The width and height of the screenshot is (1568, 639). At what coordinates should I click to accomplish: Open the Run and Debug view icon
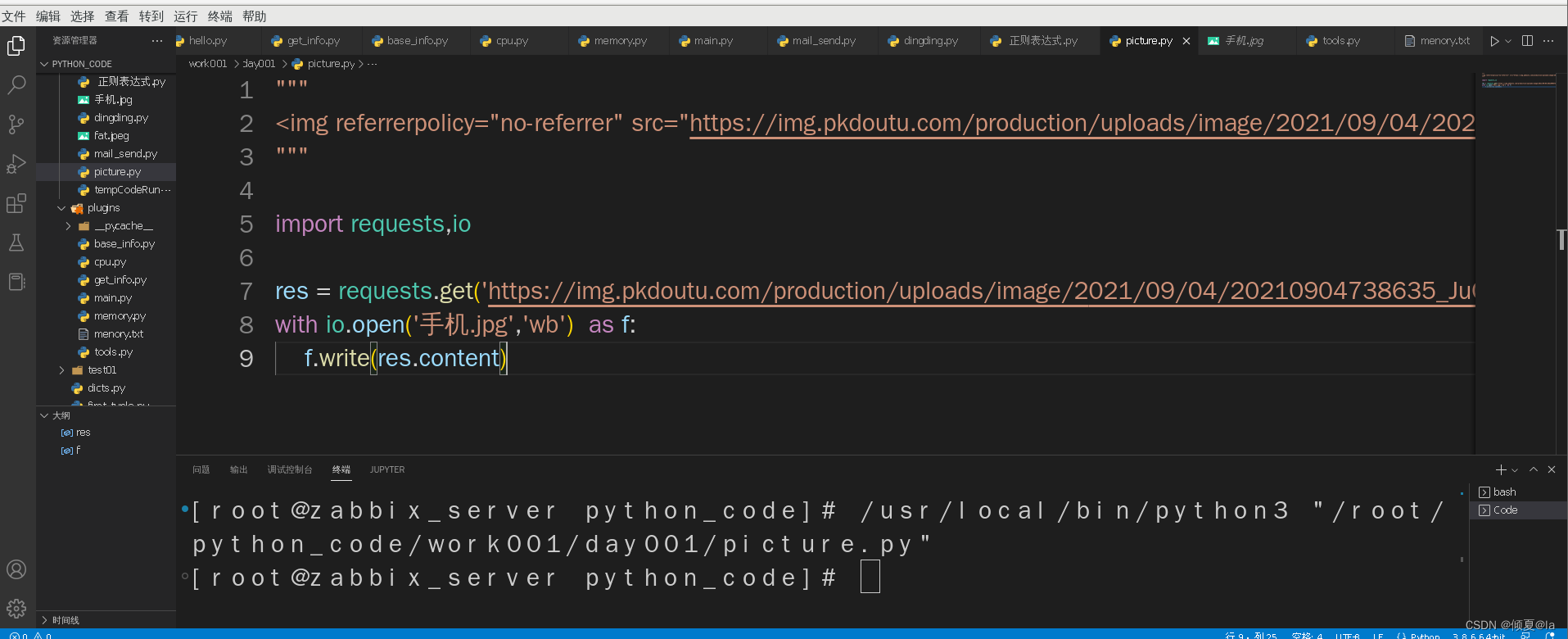pyautogui.click(x=16, y=164)
